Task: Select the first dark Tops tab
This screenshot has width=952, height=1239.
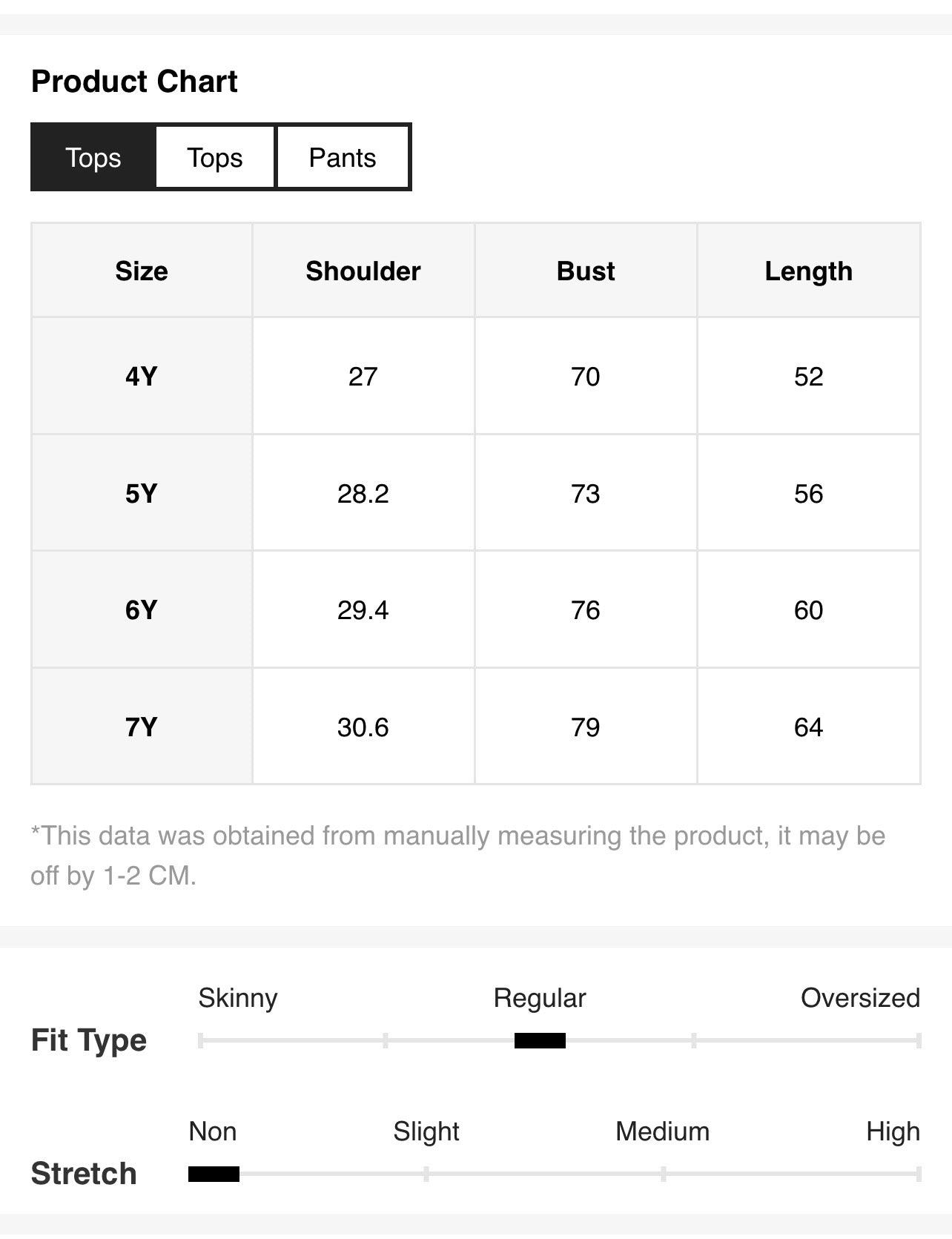Action: pos(93,157)
